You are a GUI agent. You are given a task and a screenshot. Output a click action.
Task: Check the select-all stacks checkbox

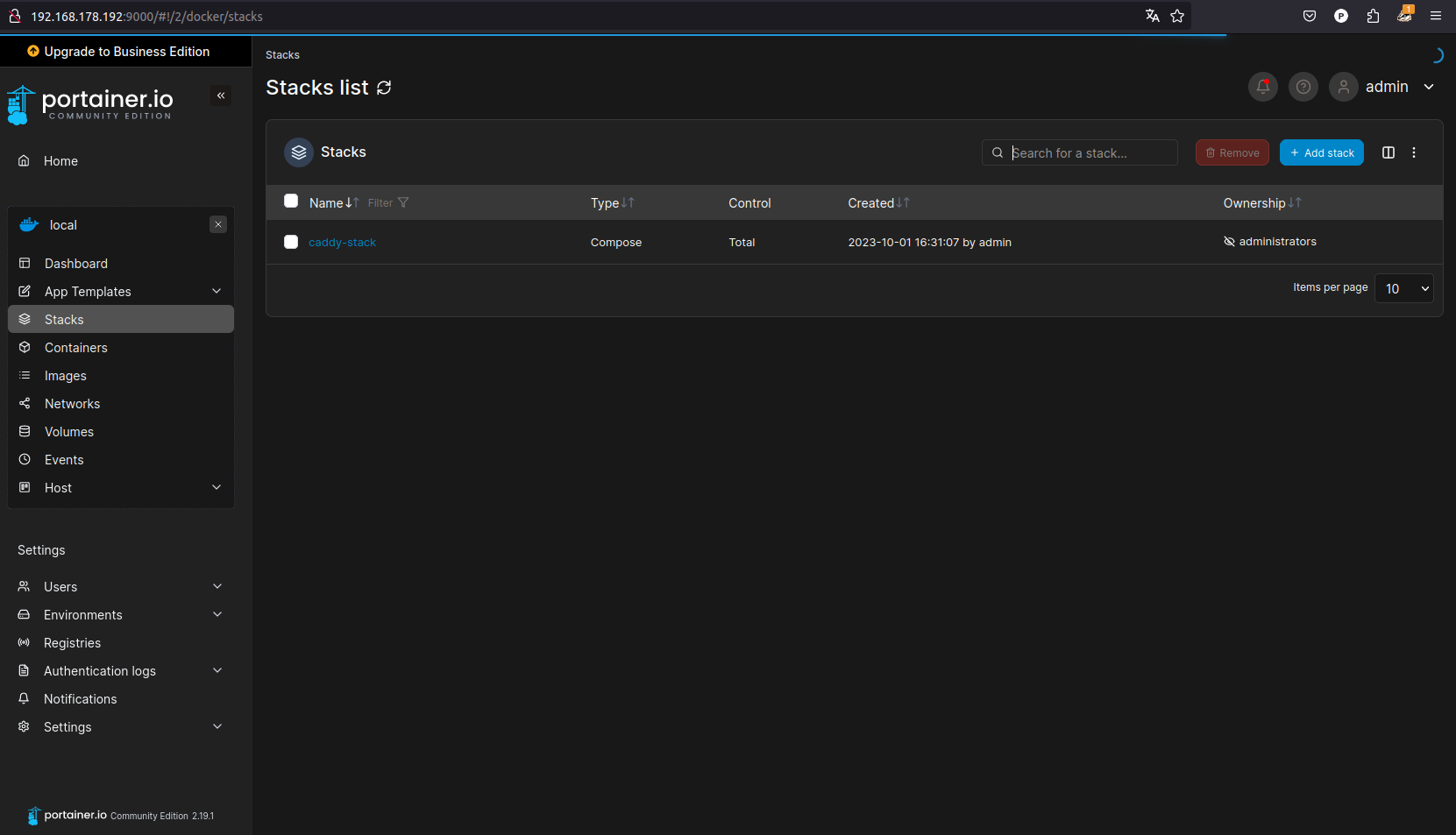click(x=291, y=202)
